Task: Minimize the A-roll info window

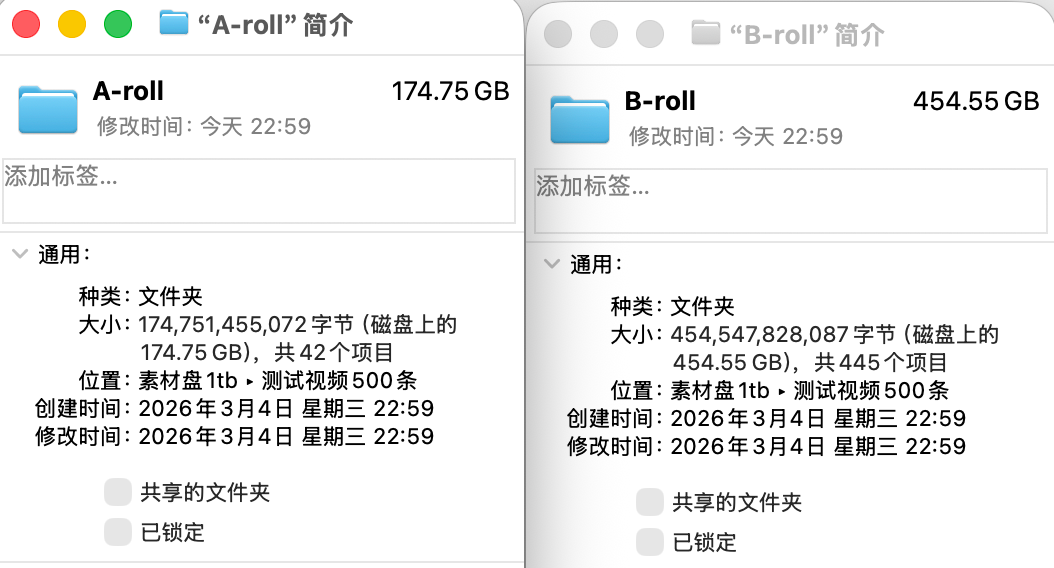Action: (72, 24)
